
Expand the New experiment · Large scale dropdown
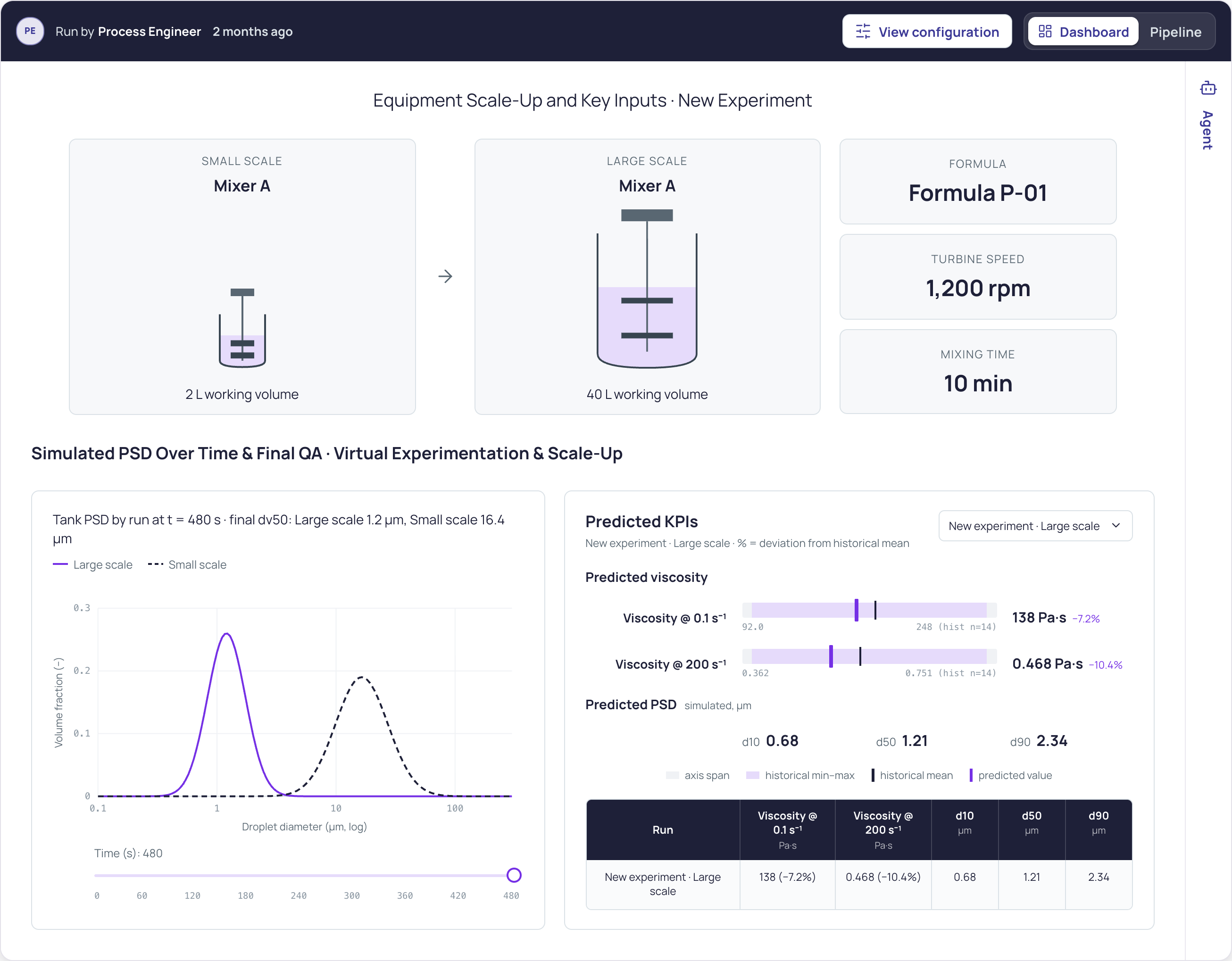coord(1035,526)
